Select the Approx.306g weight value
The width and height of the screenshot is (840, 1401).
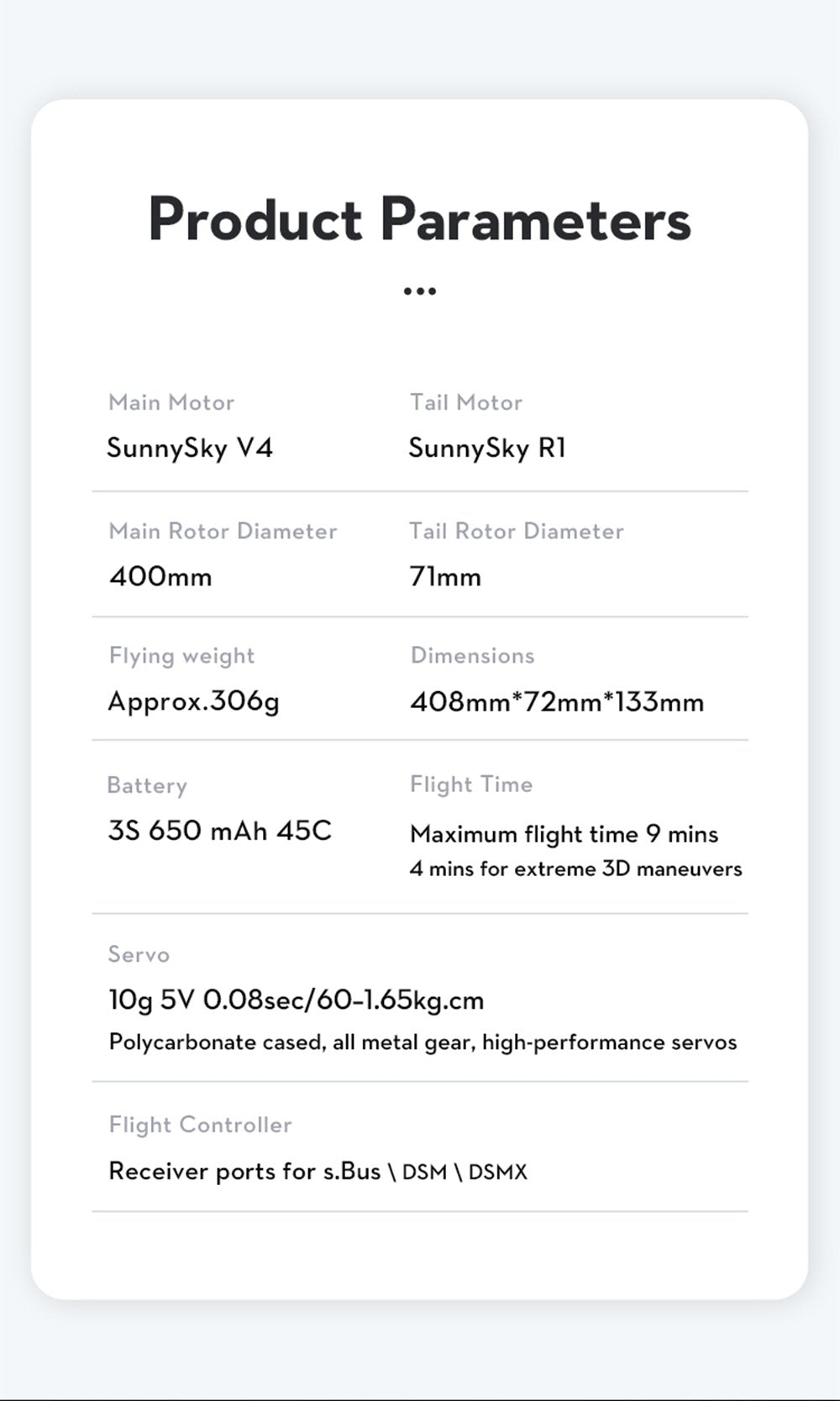pos(193,701)
